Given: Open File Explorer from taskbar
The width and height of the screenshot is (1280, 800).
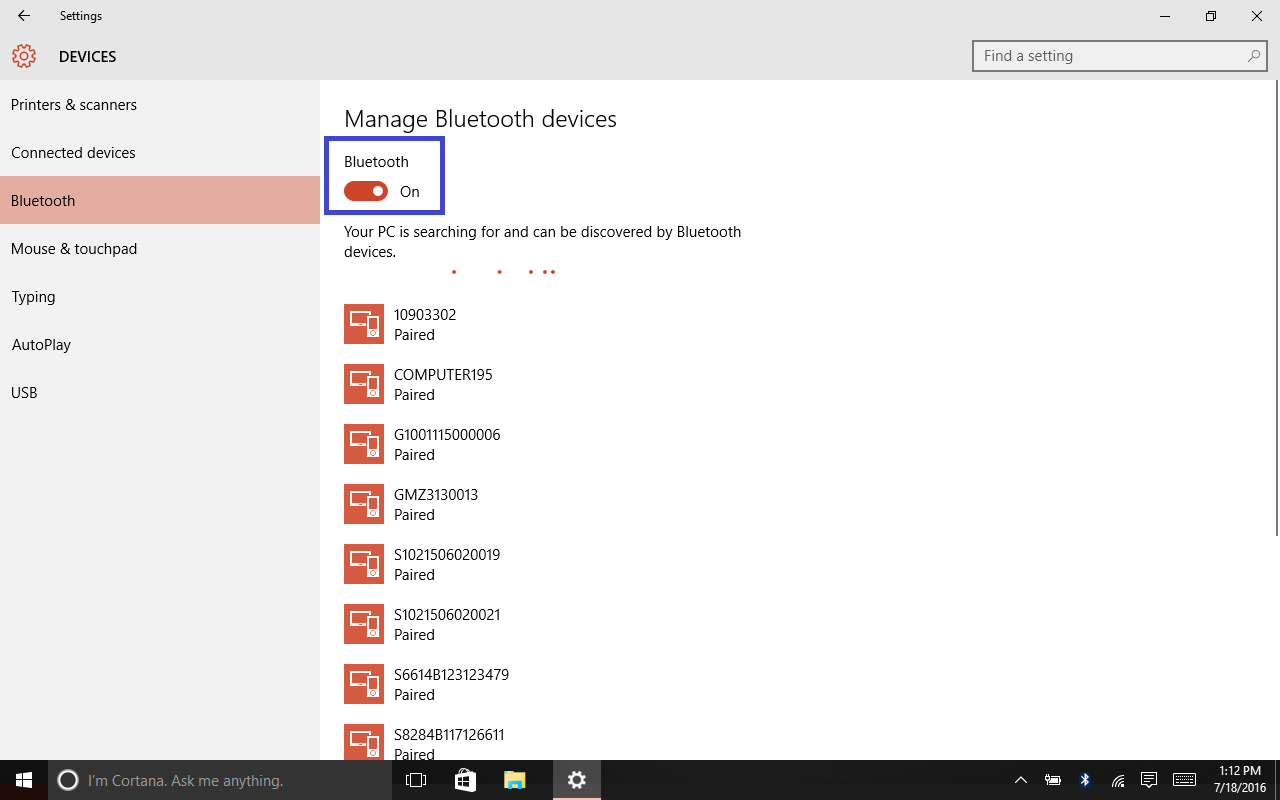Looking at the screenshot, I should click(514, 780).
